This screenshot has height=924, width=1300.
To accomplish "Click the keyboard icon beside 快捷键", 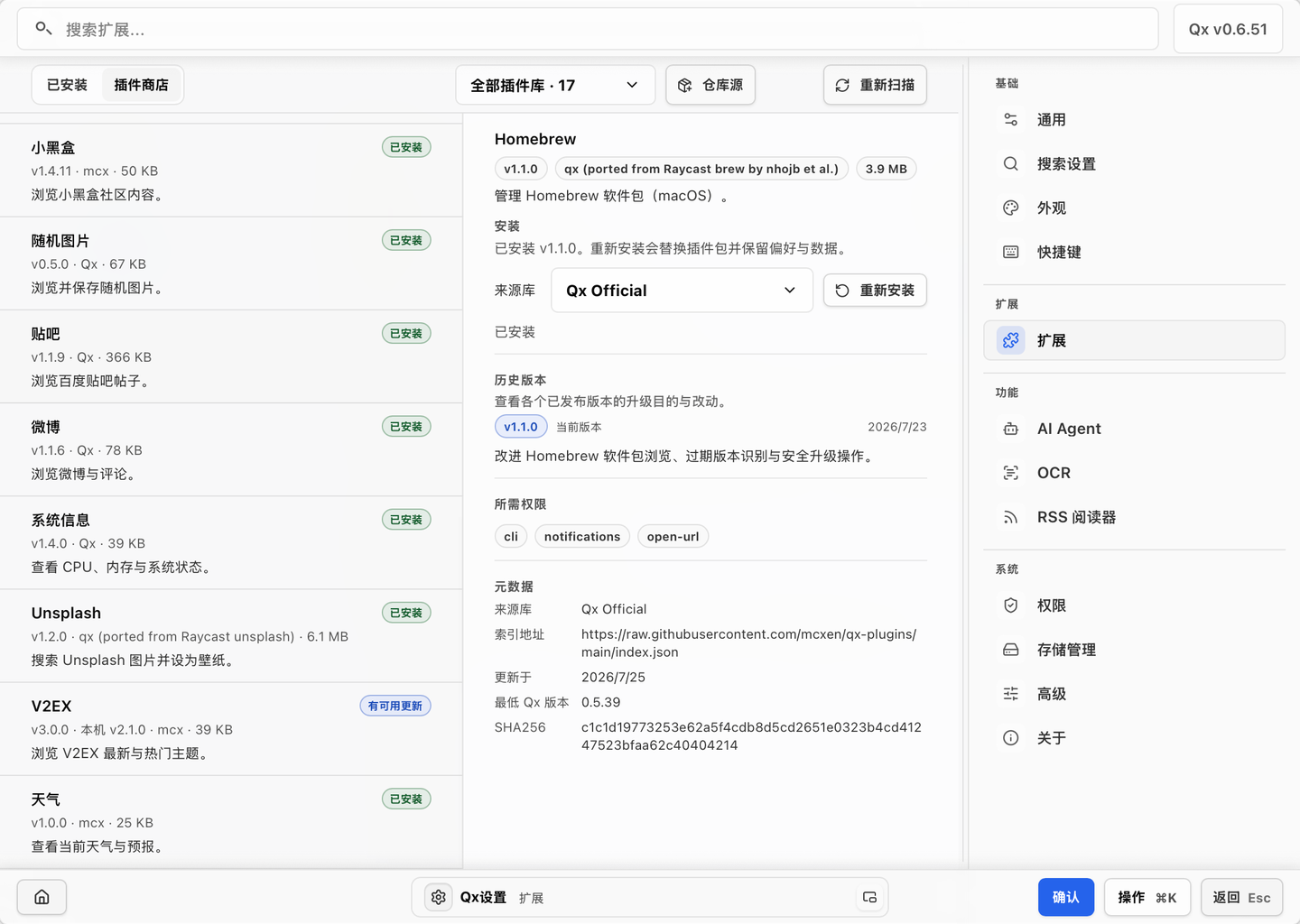I will (1011, 253).
